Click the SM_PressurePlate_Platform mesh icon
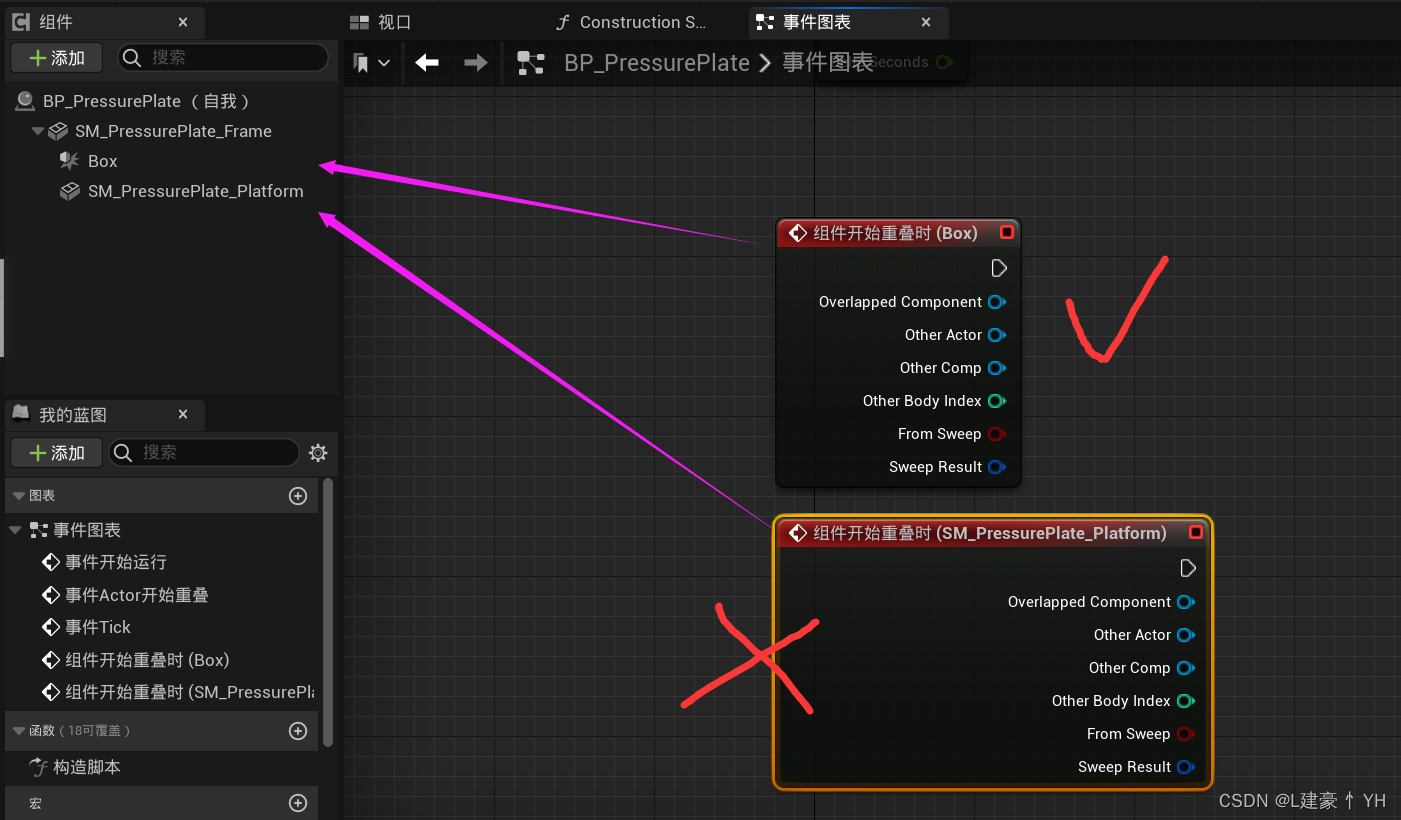1401x820 pixels. point(69,191)
